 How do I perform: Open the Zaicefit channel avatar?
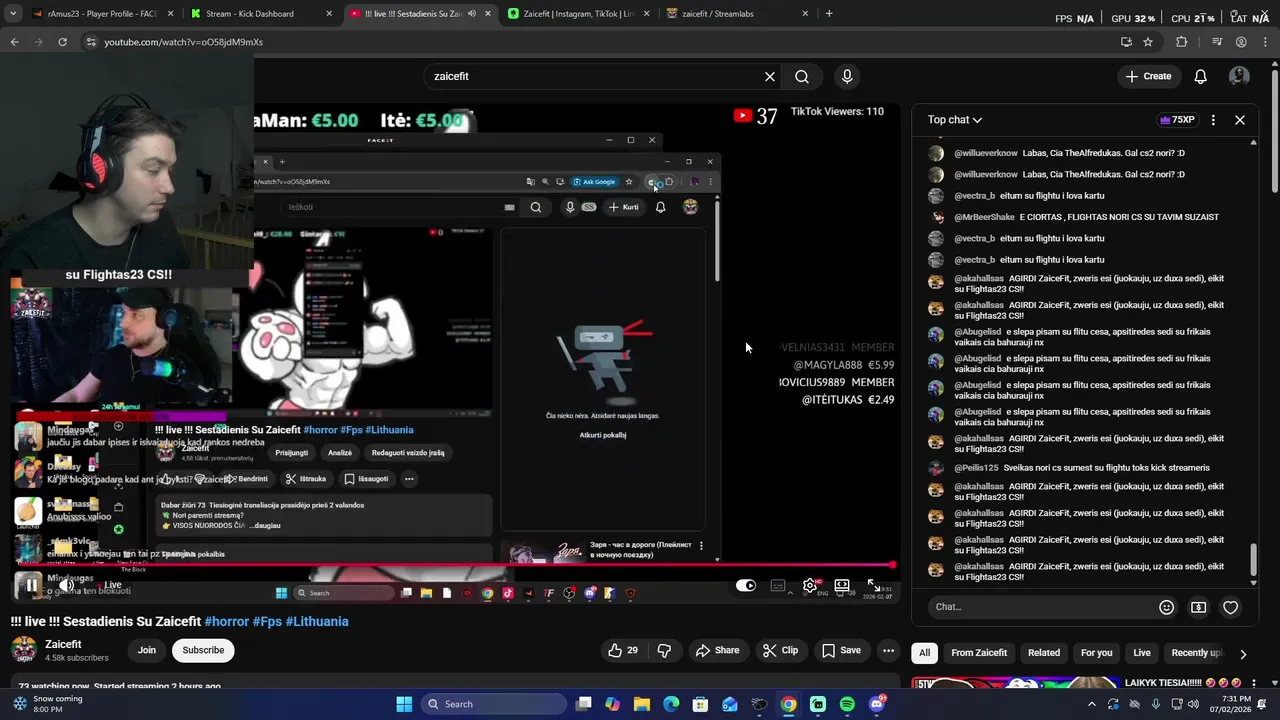(24, 650)
